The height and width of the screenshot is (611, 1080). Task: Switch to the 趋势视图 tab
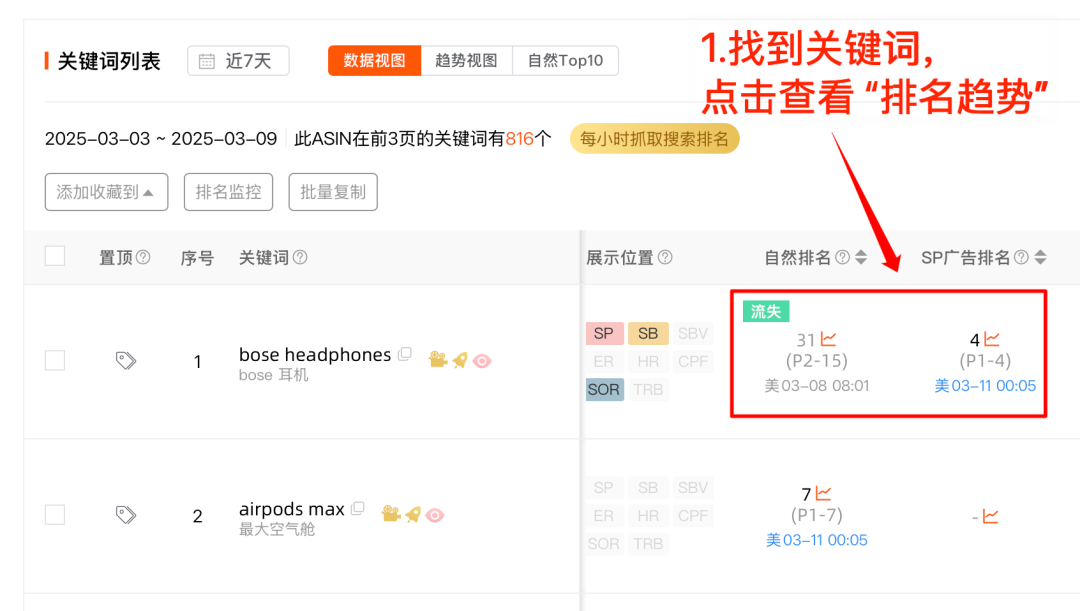(466, 61)
